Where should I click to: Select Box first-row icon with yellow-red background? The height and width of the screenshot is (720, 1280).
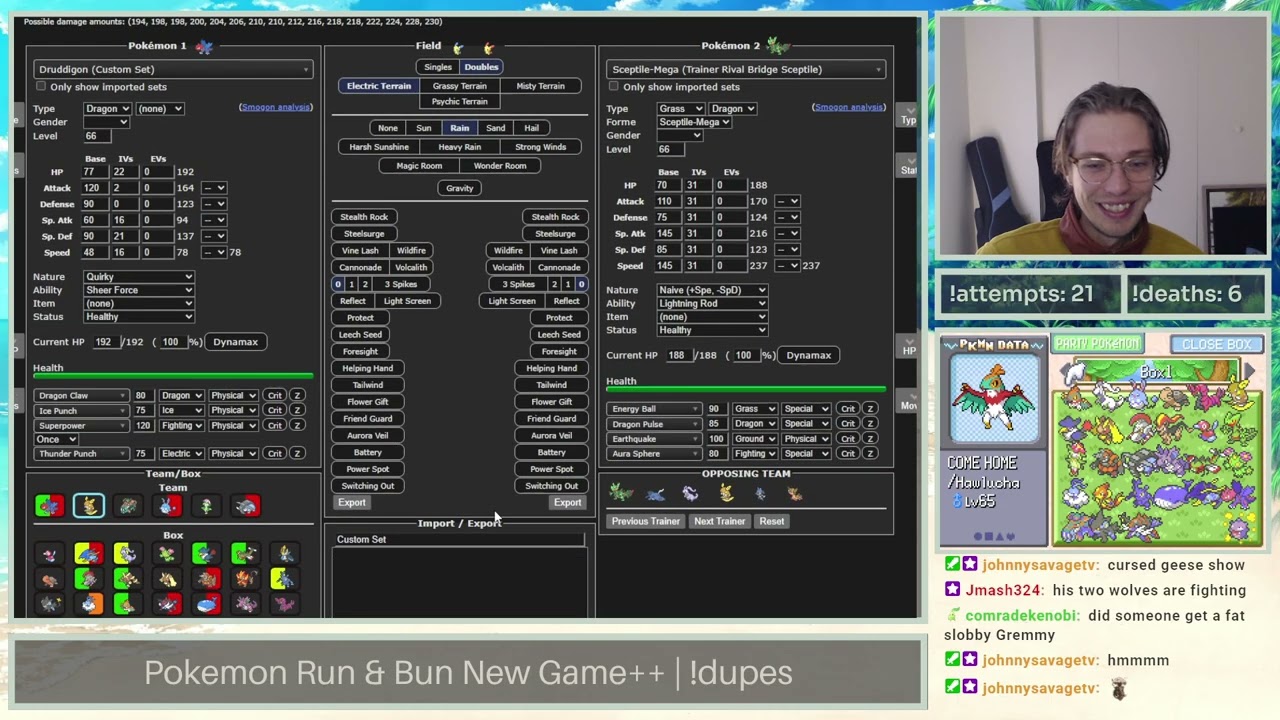click(88, 554)
